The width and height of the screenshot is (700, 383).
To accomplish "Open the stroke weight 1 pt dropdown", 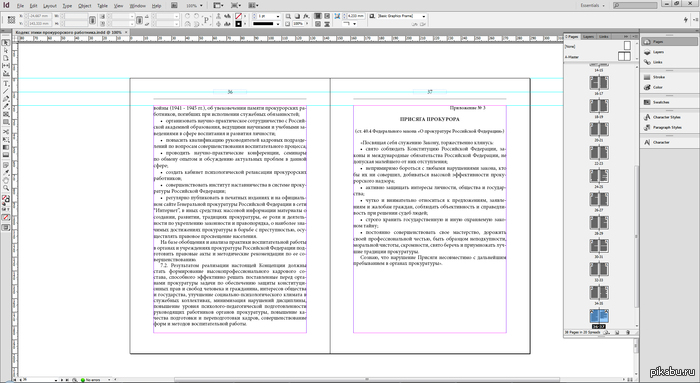I will tap(278, 16).
